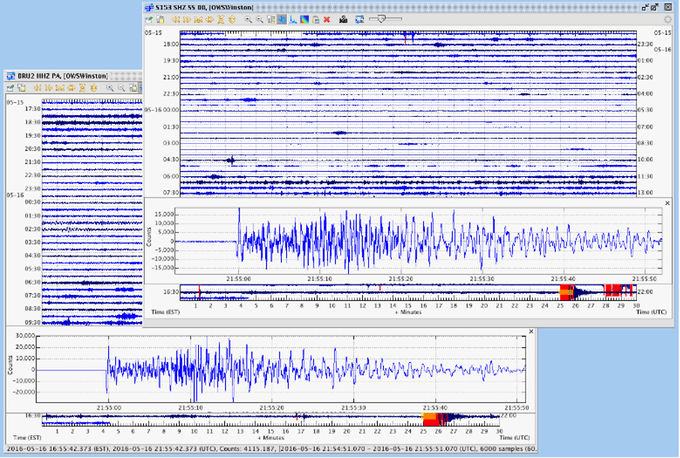680x458 pixels.
Task: Open helicorder settings in the BRU2 window
Action: [10, 88]
